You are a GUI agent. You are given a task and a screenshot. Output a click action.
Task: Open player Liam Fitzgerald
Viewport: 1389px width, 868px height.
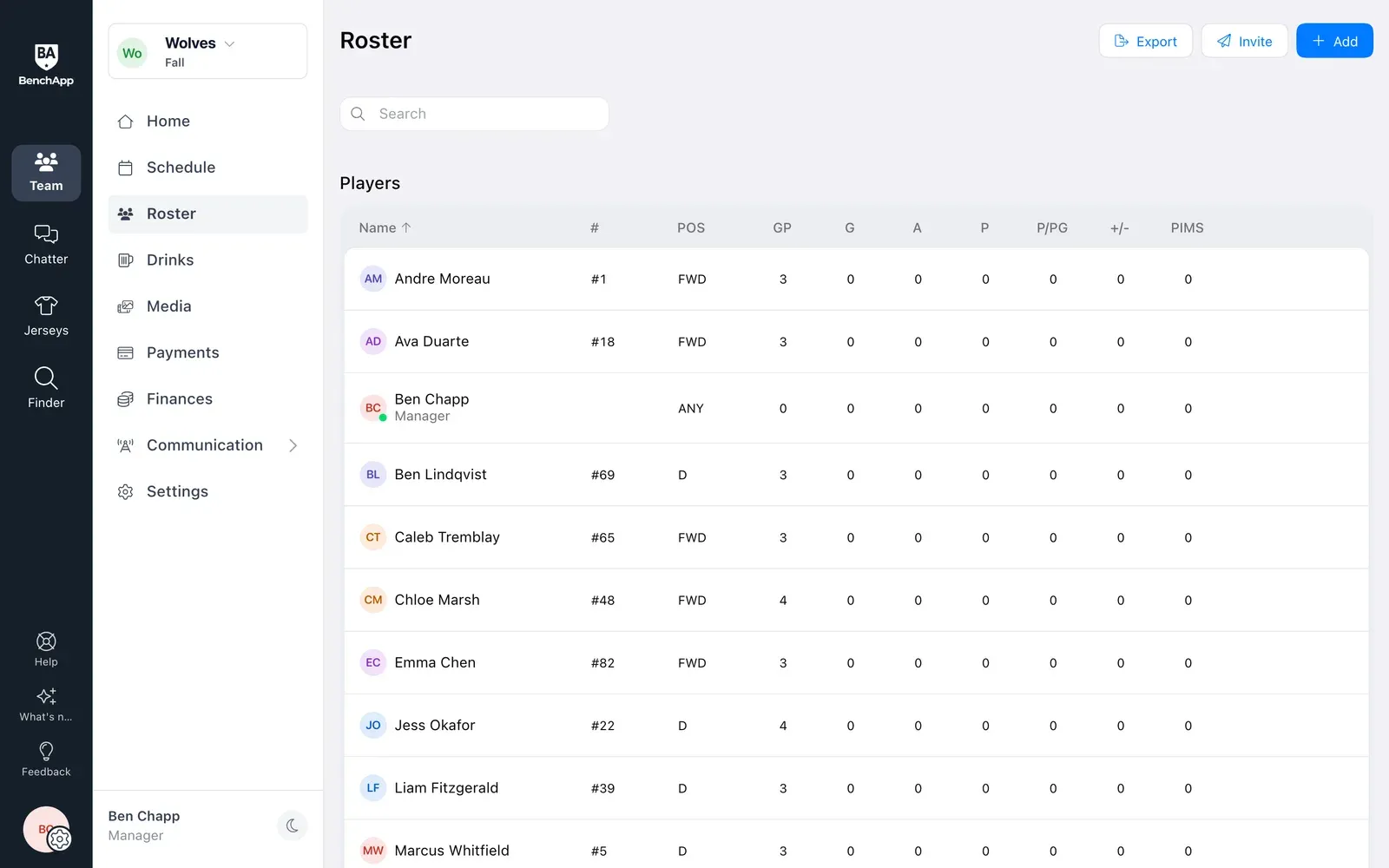coord(446,788)
